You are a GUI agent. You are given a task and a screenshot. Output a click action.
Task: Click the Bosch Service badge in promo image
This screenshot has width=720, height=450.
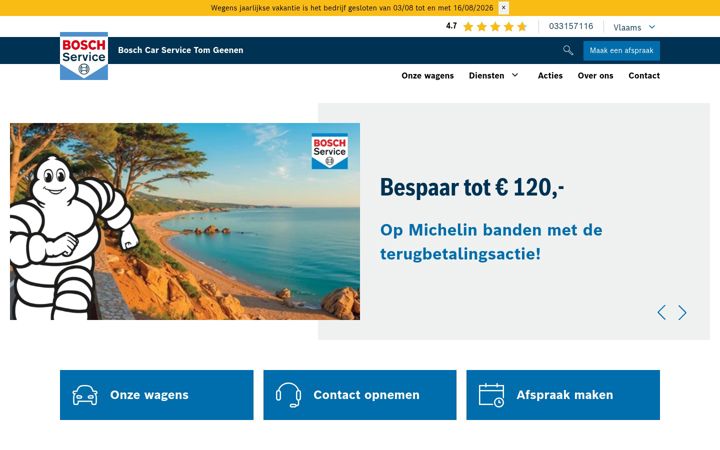tap(330, 151)
